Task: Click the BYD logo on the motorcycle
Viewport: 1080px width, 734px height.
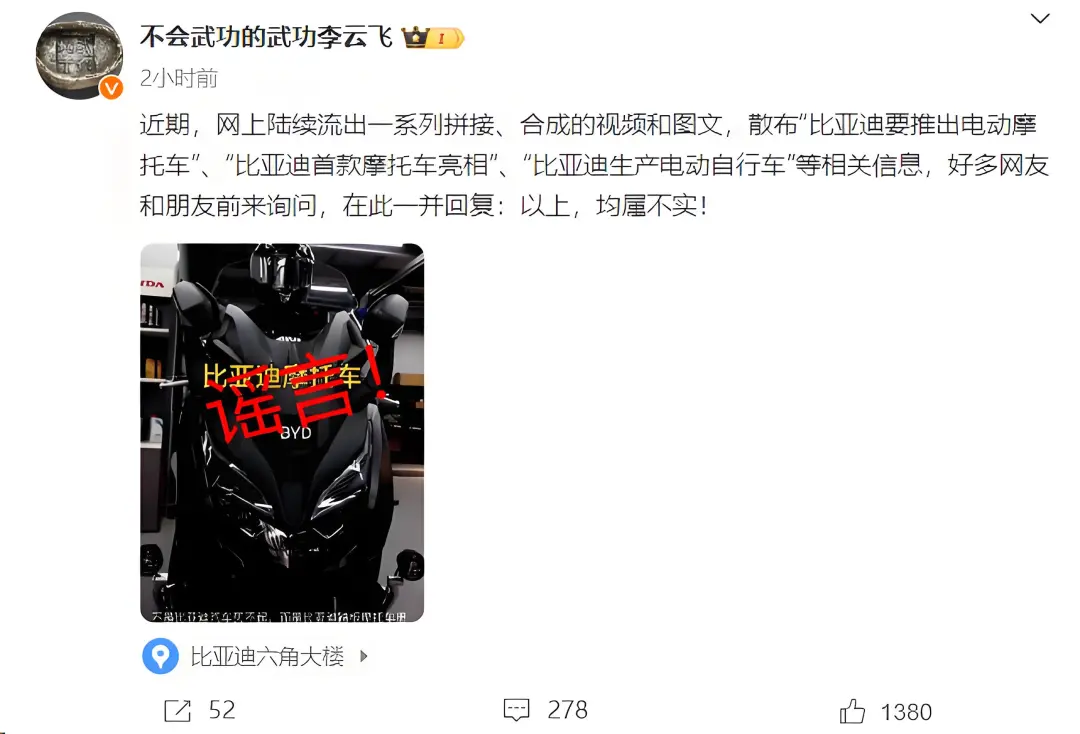Action: click(296, 432)
